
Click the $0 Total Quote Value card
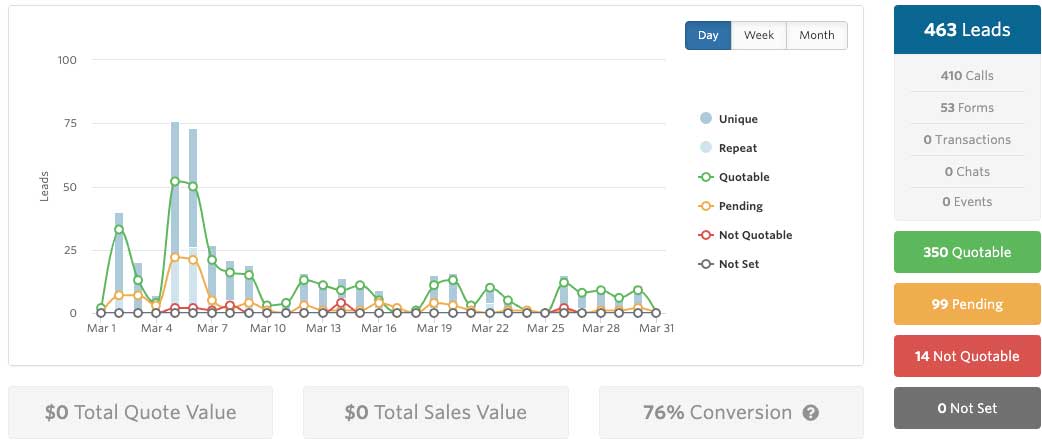point(140,413)
